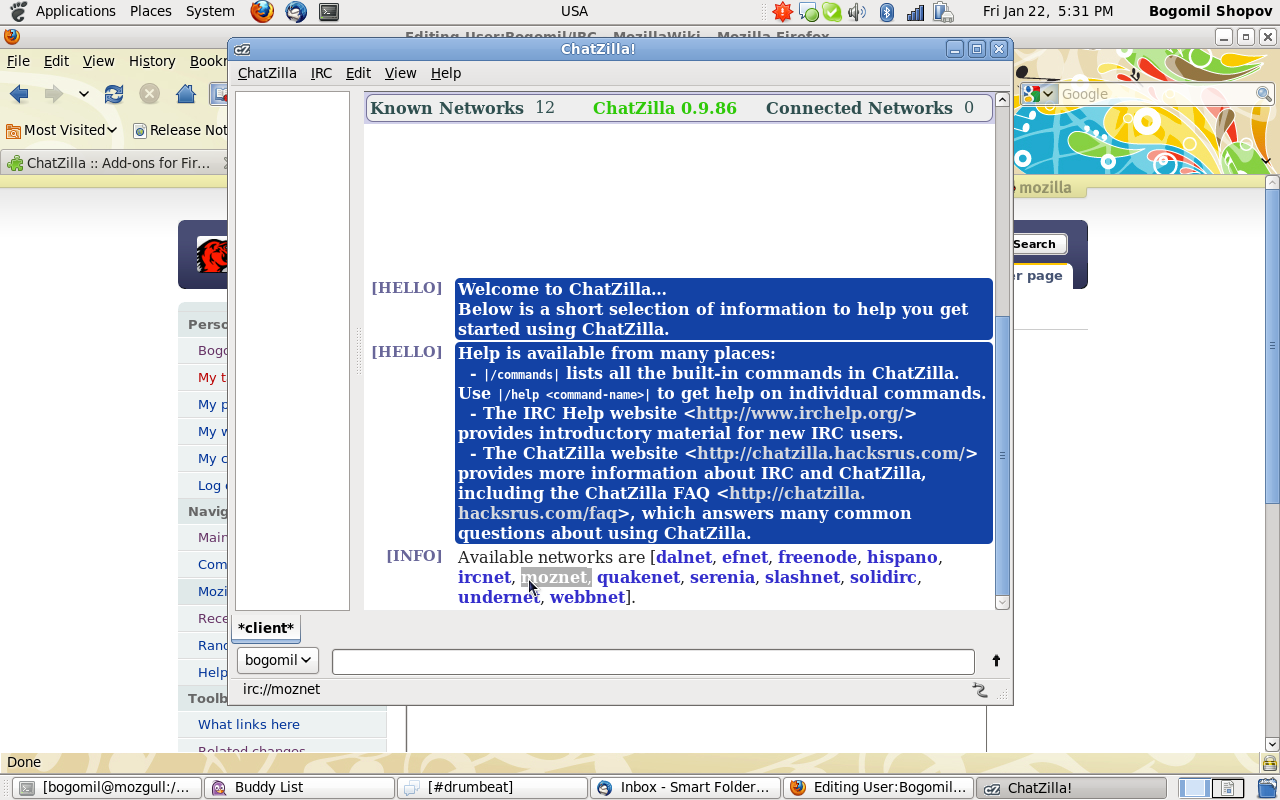Connect to the freenode network link
This screenshot has width=1280, height=800.
(x=817, y=557)
